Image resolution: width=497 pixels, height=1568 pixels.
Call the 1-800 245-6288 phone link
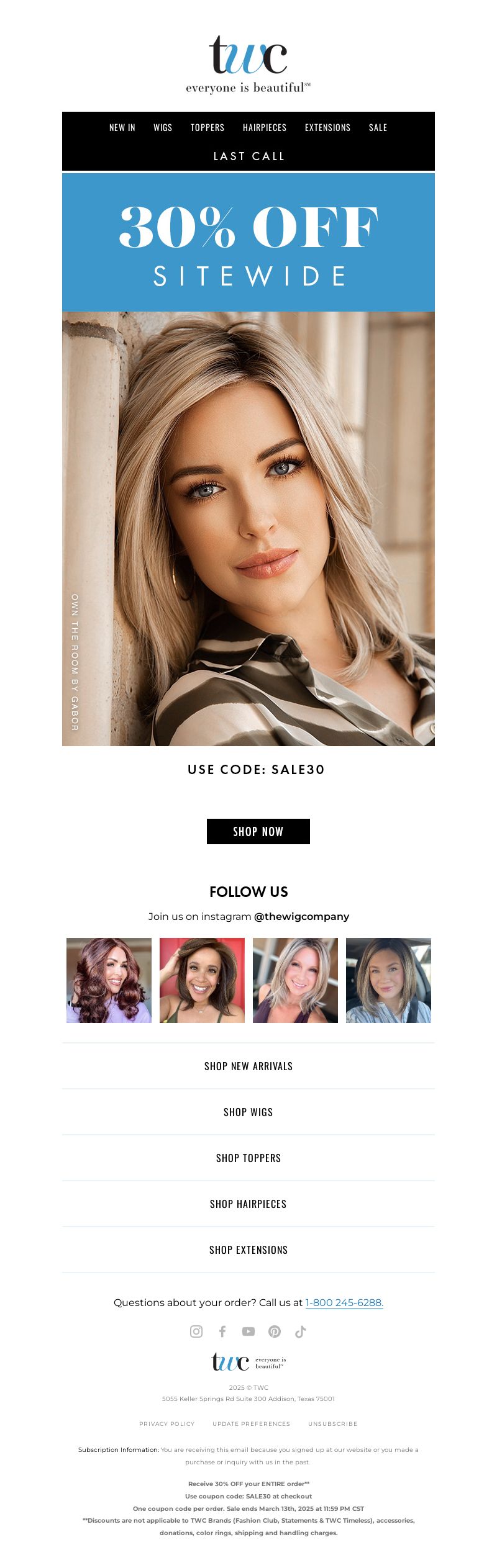coord(344,1302)
